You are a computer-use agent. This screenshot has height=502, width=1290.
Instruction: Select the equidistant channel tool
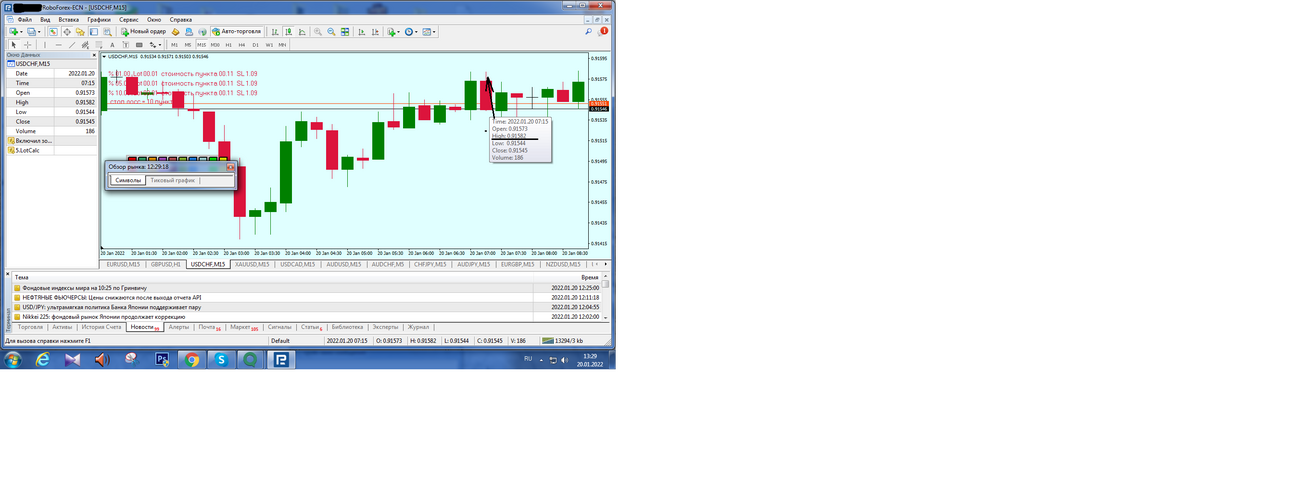pyautogui.click(x=85, y=45)
